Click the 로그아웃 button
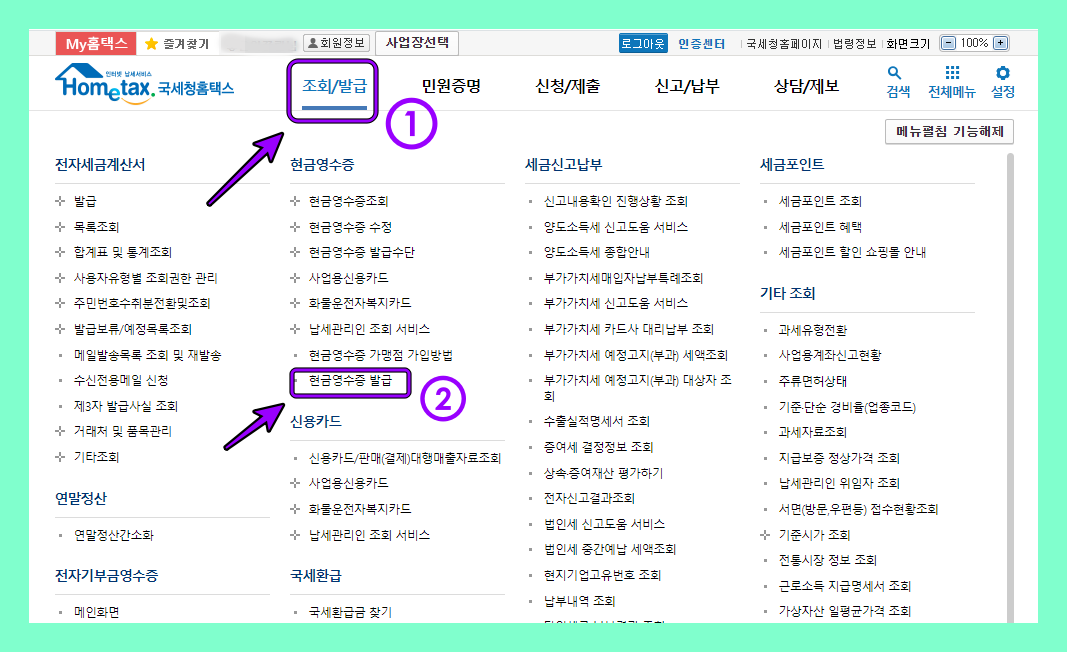 coord(643,43)
